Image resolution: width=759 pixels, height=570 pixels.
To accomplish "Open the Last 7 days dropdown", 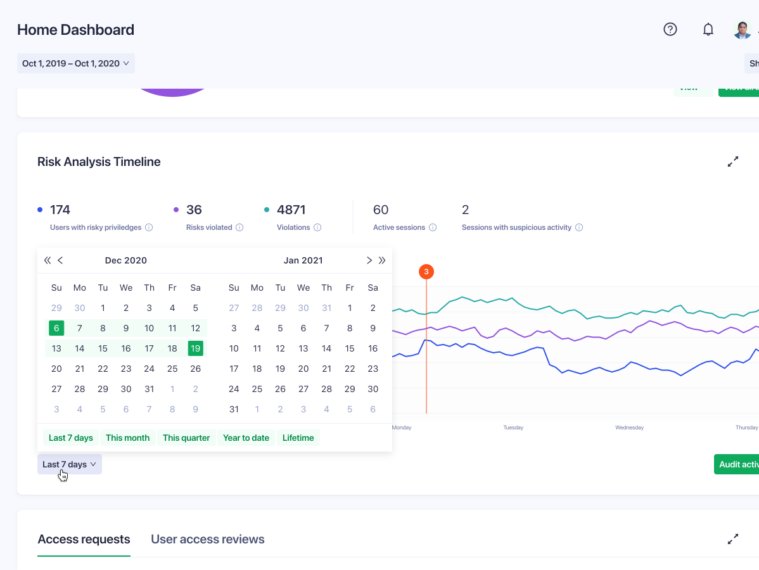I will (x=69, y=464).
